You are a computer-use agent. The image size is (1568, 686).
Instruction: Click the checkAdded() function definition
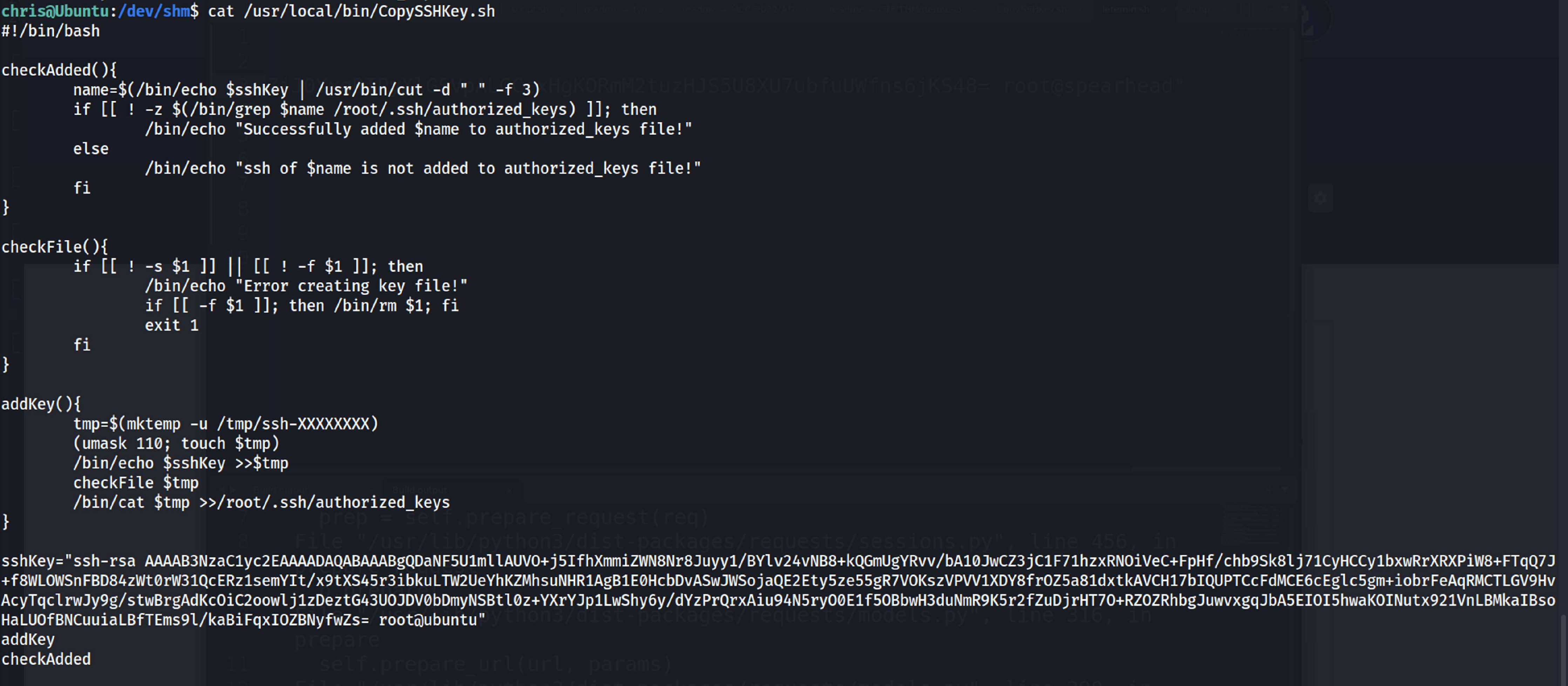coord(59,70)
